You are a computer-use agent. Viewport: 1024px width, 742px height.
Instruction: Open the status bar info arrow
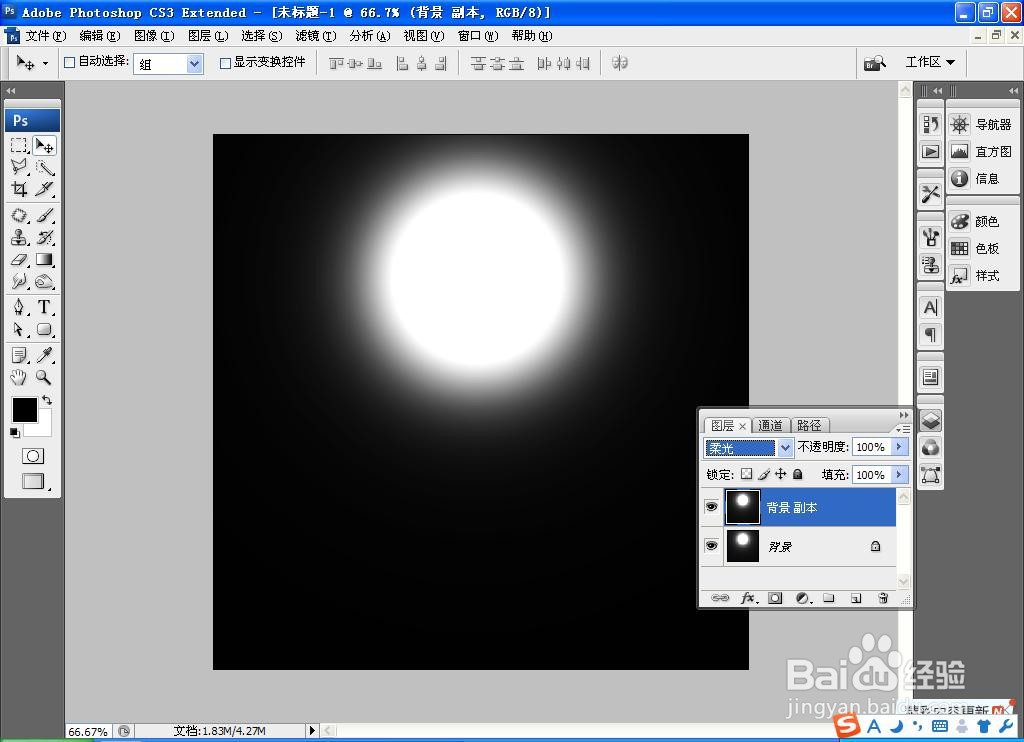pyautogui.click(x=312, y=730)
